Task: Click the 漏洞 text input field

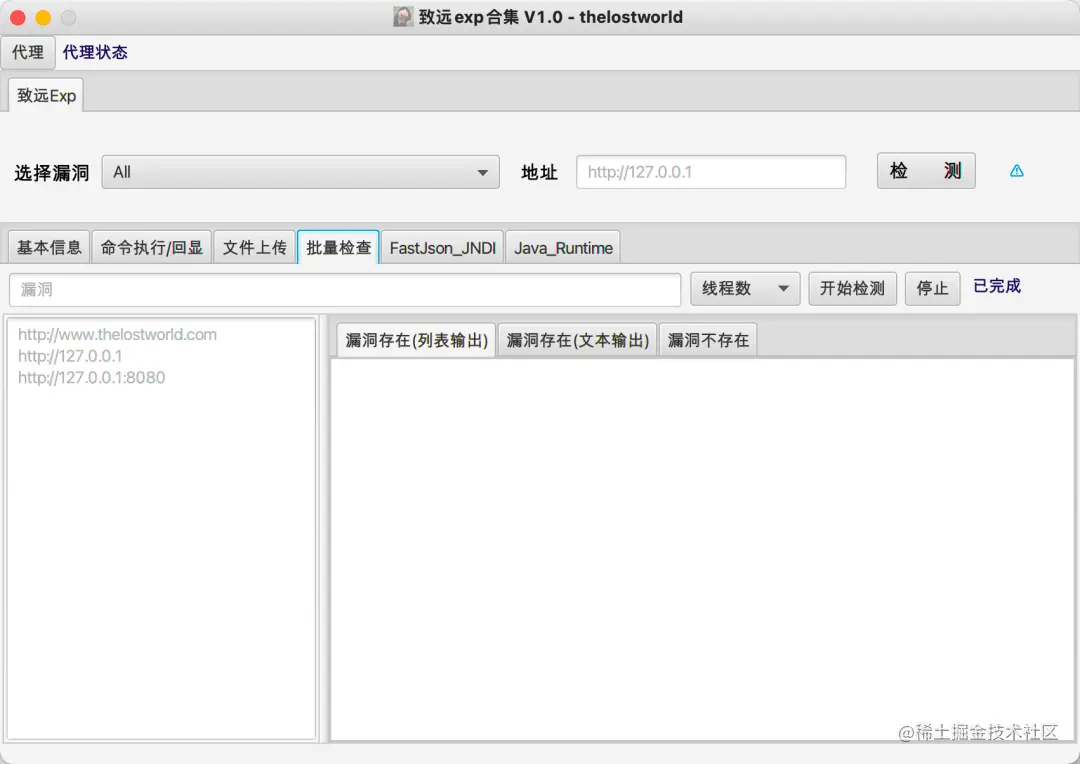Action: [345, 289]
